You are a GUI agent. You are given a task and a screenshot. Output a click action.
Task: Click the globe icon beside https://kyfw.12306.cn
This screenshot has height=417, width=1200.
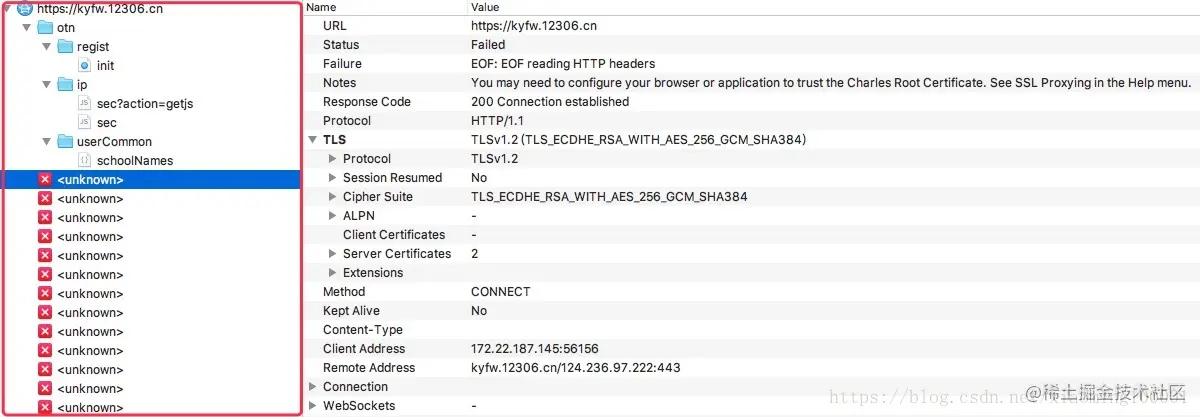click(x=25, y=8)
